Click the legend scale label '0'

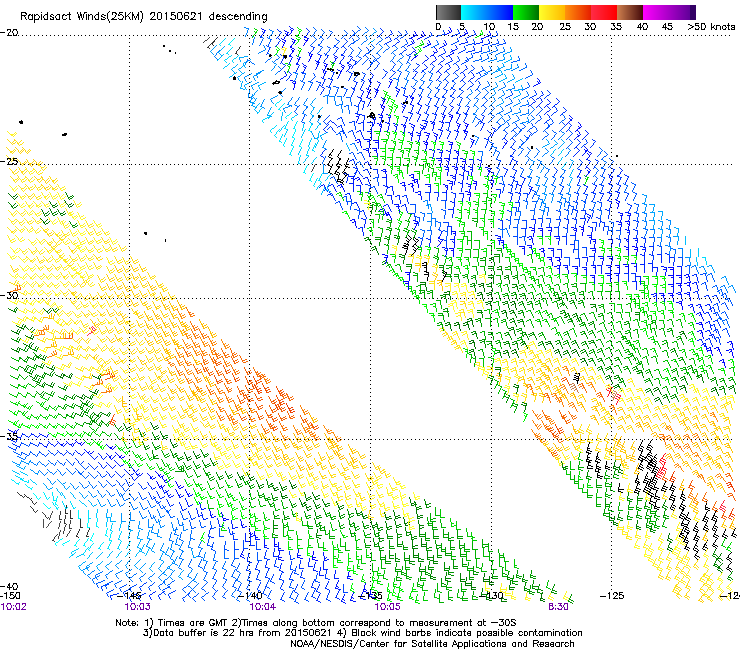438,27
